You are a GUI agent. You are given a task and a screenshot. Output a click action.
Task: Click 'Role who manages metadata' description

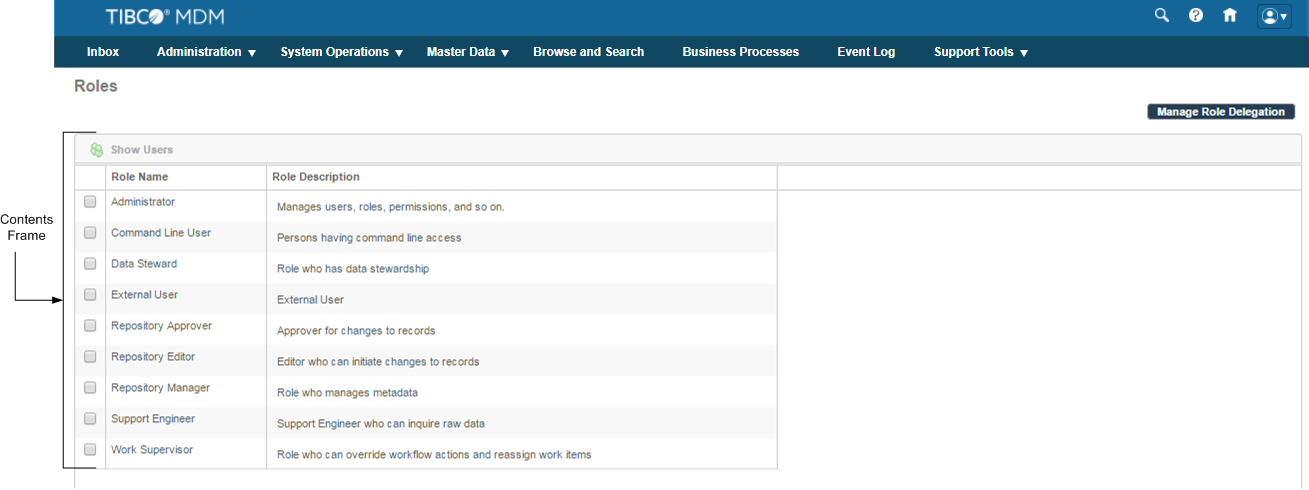347,393
